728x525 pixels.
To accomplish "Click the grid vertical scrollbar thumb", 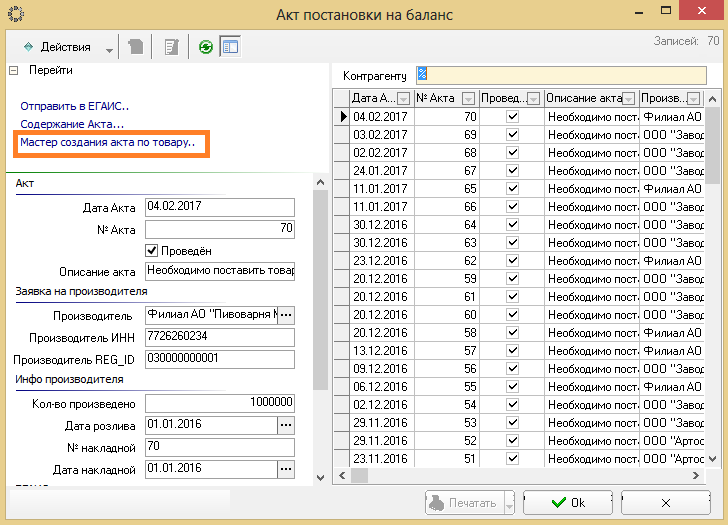I will coord(712,146).
